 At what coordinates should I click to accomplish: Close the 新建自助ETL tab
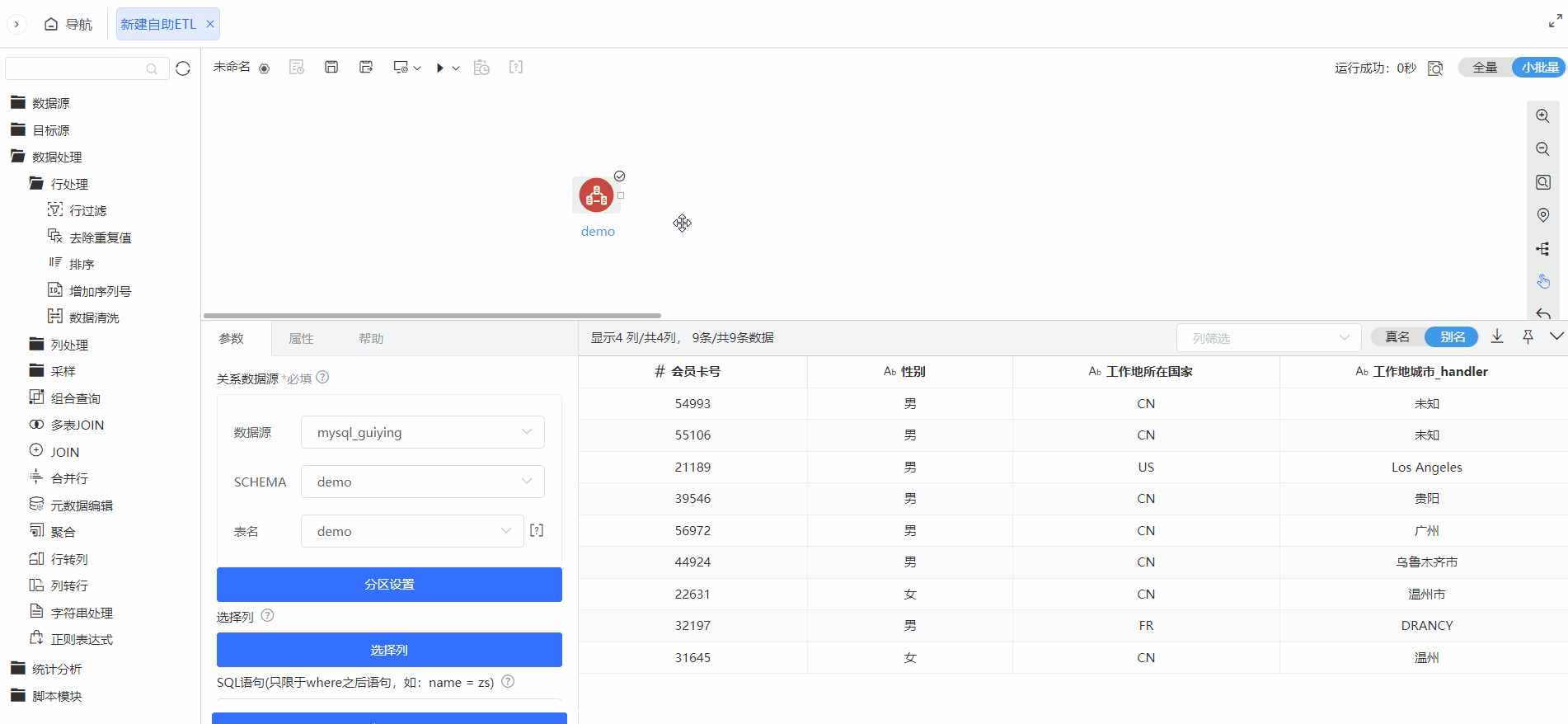(x=210, y=24)
